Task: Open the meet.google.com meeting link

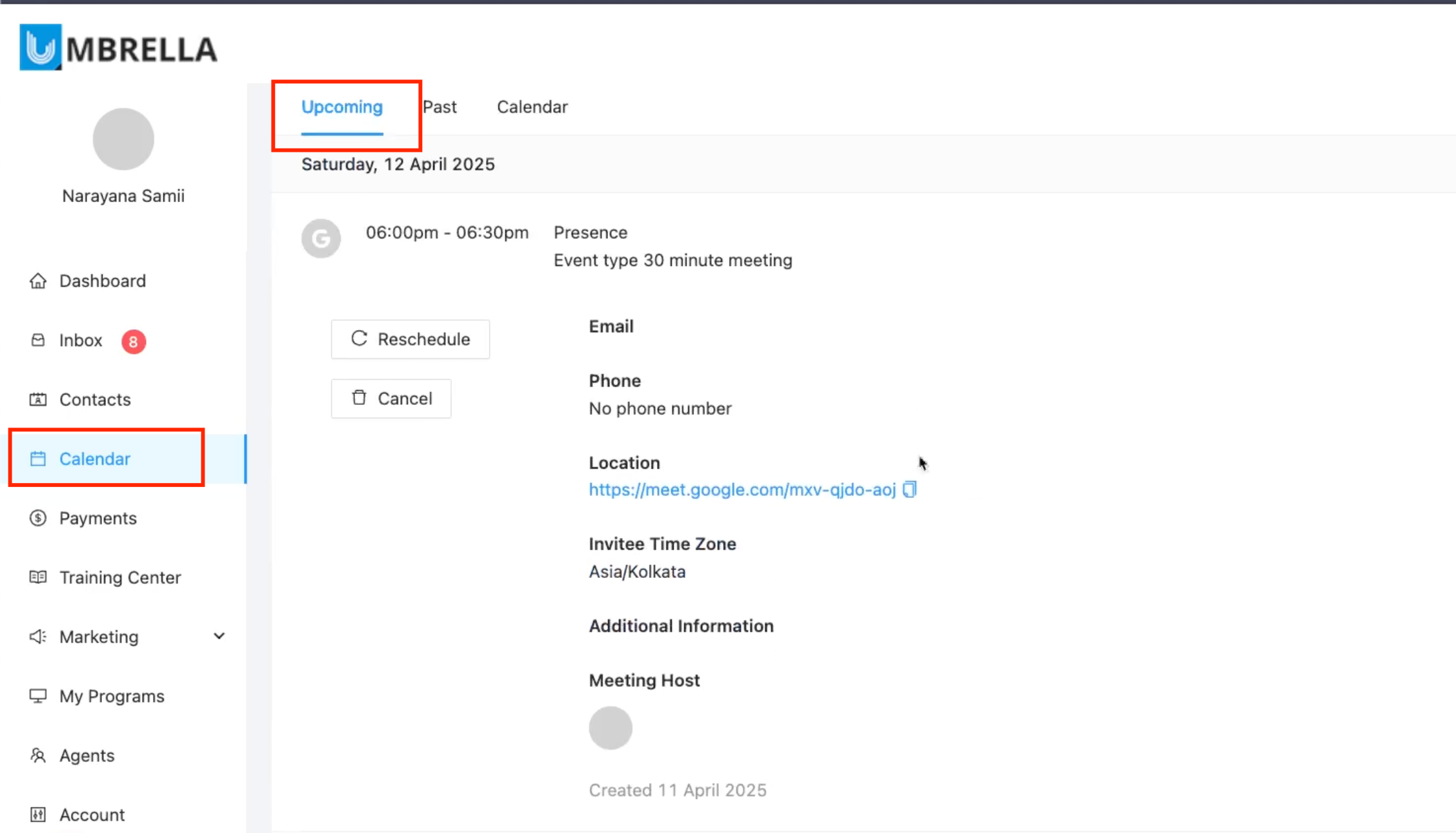Action: 742,489
